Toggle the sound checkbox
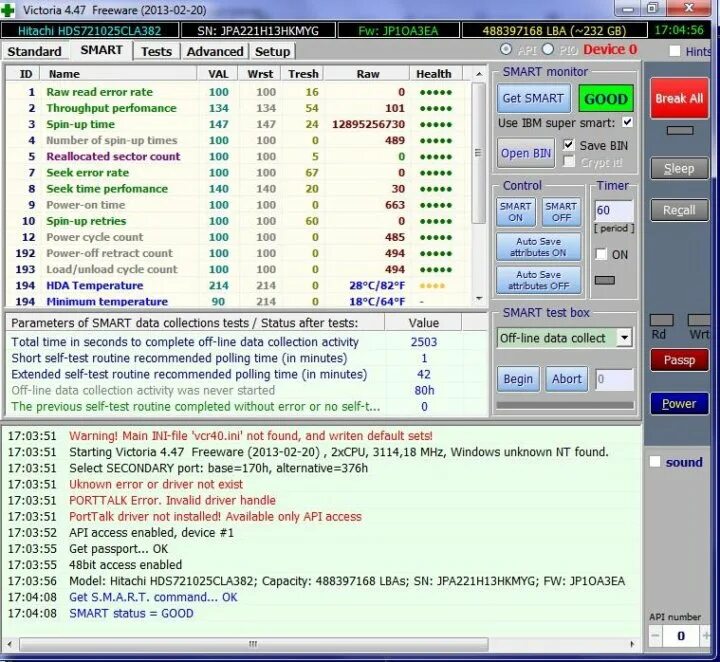 (x=655, y=462)
